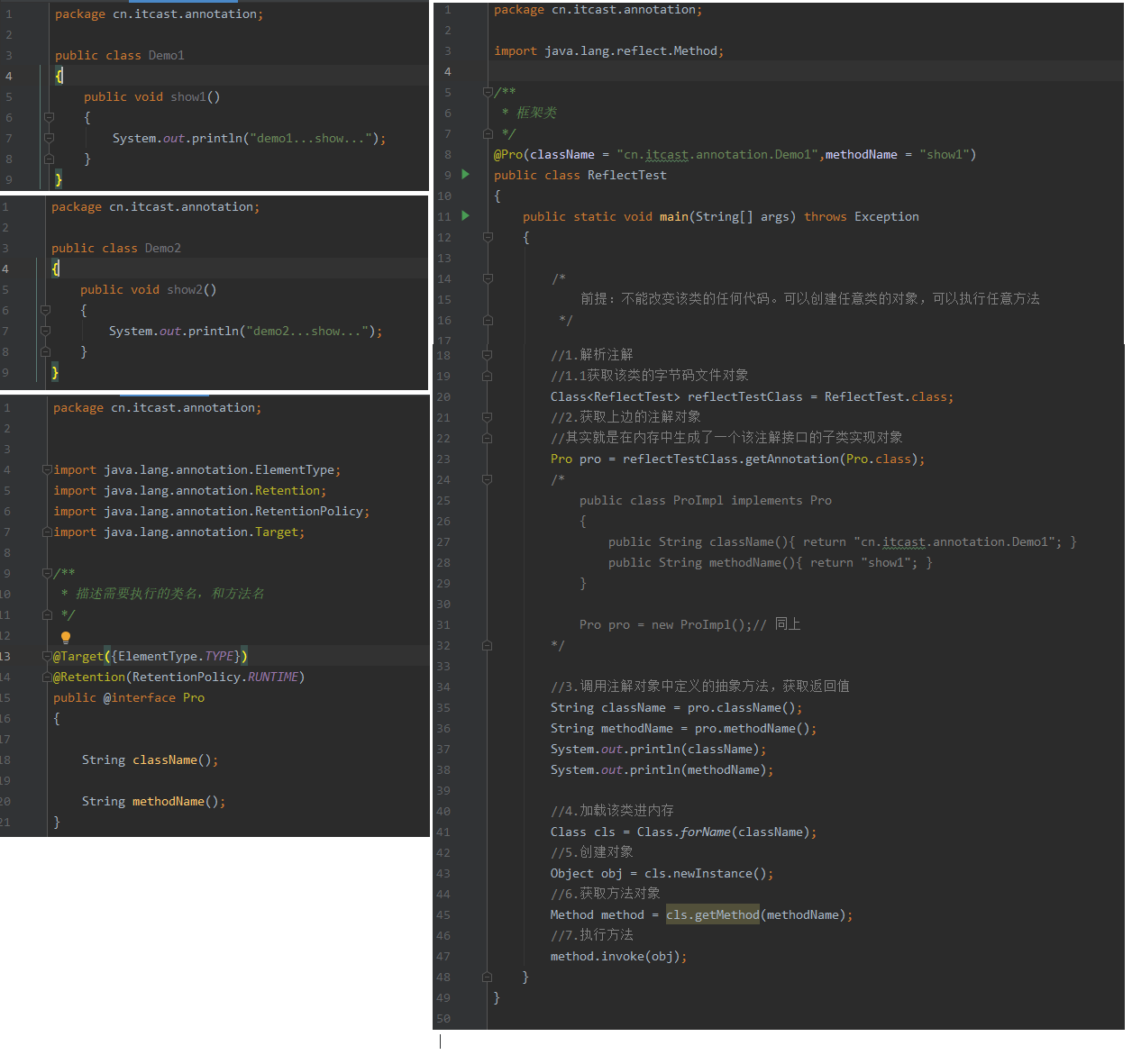1132x1064 pixels.
Task: Click String methodName(); in Pro annotation
Action: [153, 801]
